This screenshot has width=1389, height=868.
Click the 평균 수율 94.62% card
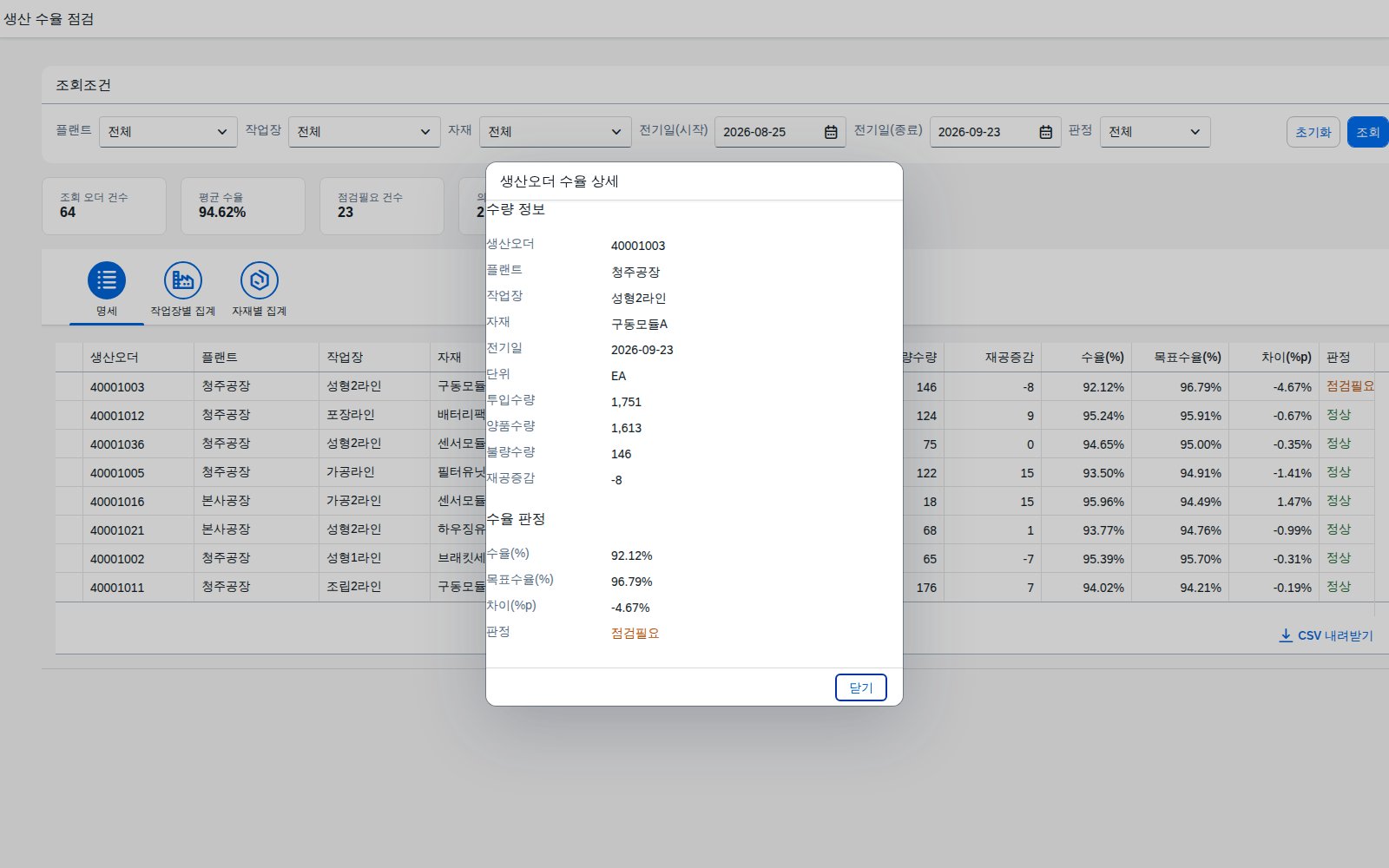coord(243,206)
